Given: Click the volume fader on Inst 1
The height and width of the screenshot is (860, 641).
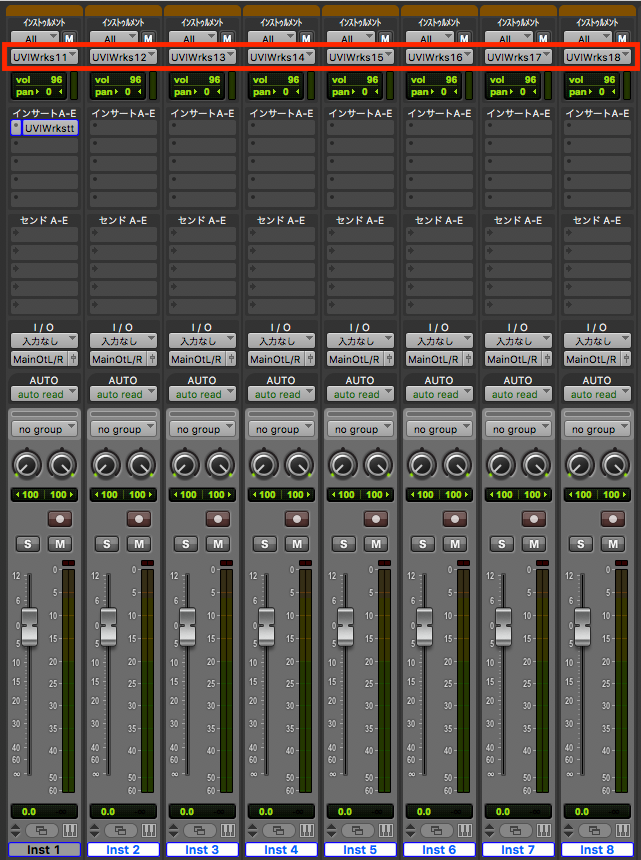Looking at the screenshot, I should 30,626.
